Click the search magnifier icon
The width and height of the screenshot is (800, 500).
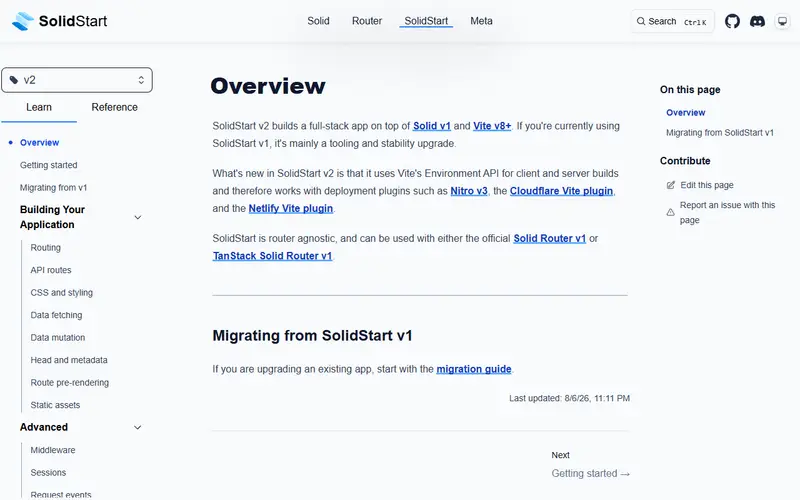(x=641, y=21)
